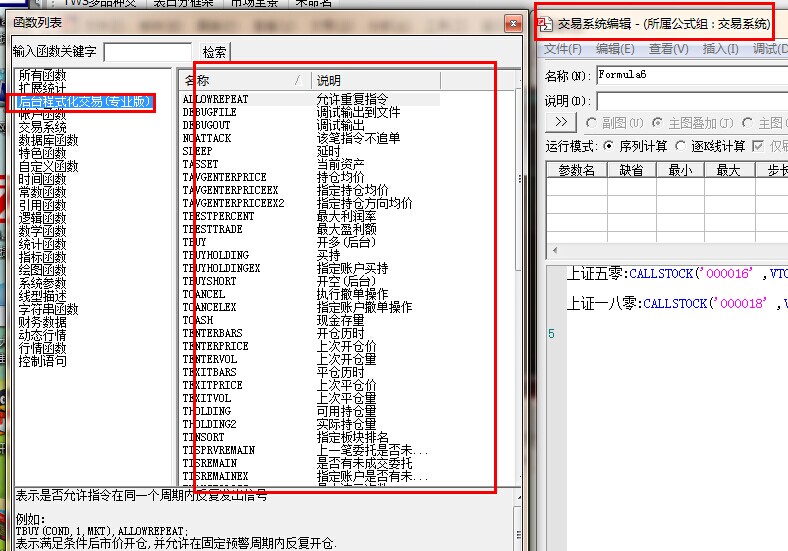
Task: Choose the 副图 radio option
Action: point(591,122)
